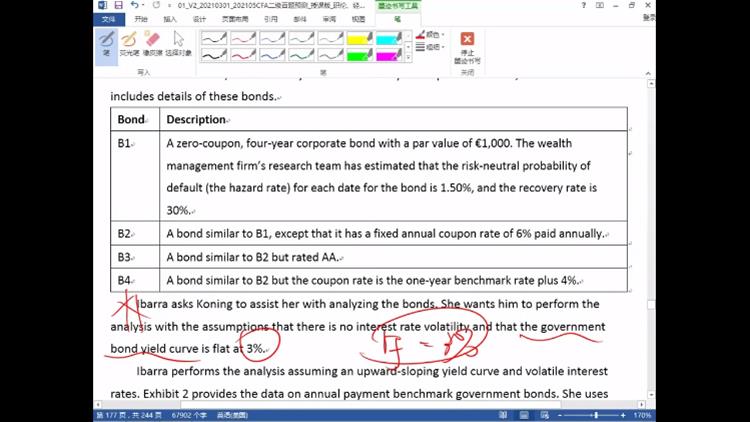Viewport: 750px width, 422px height.
Task: Switch to Read Mode view icon
Action: tap(503, 415)
